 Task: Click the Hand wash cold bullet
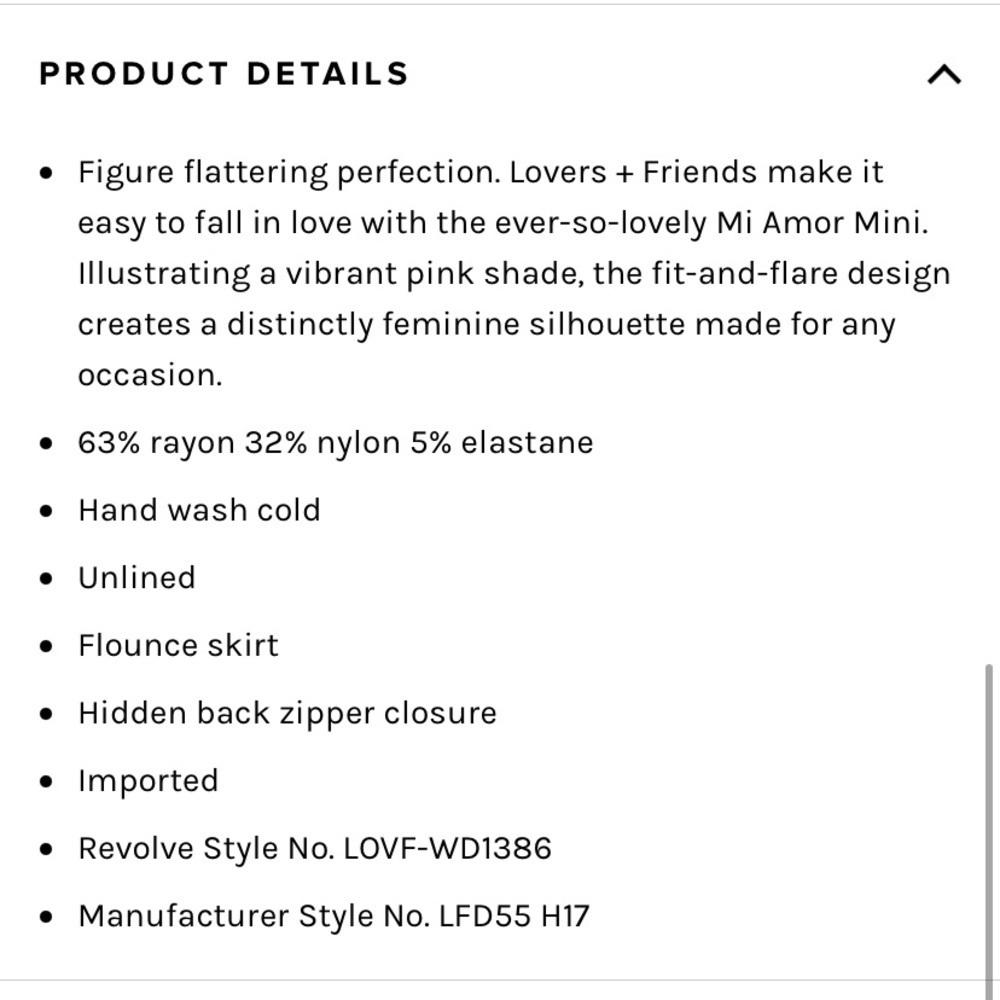[x=199, y=510]
